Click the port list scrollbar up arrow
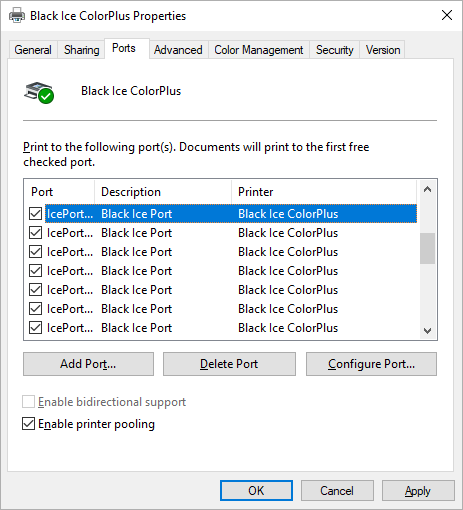Screen dimensions: 463x510 pos(427,190)
